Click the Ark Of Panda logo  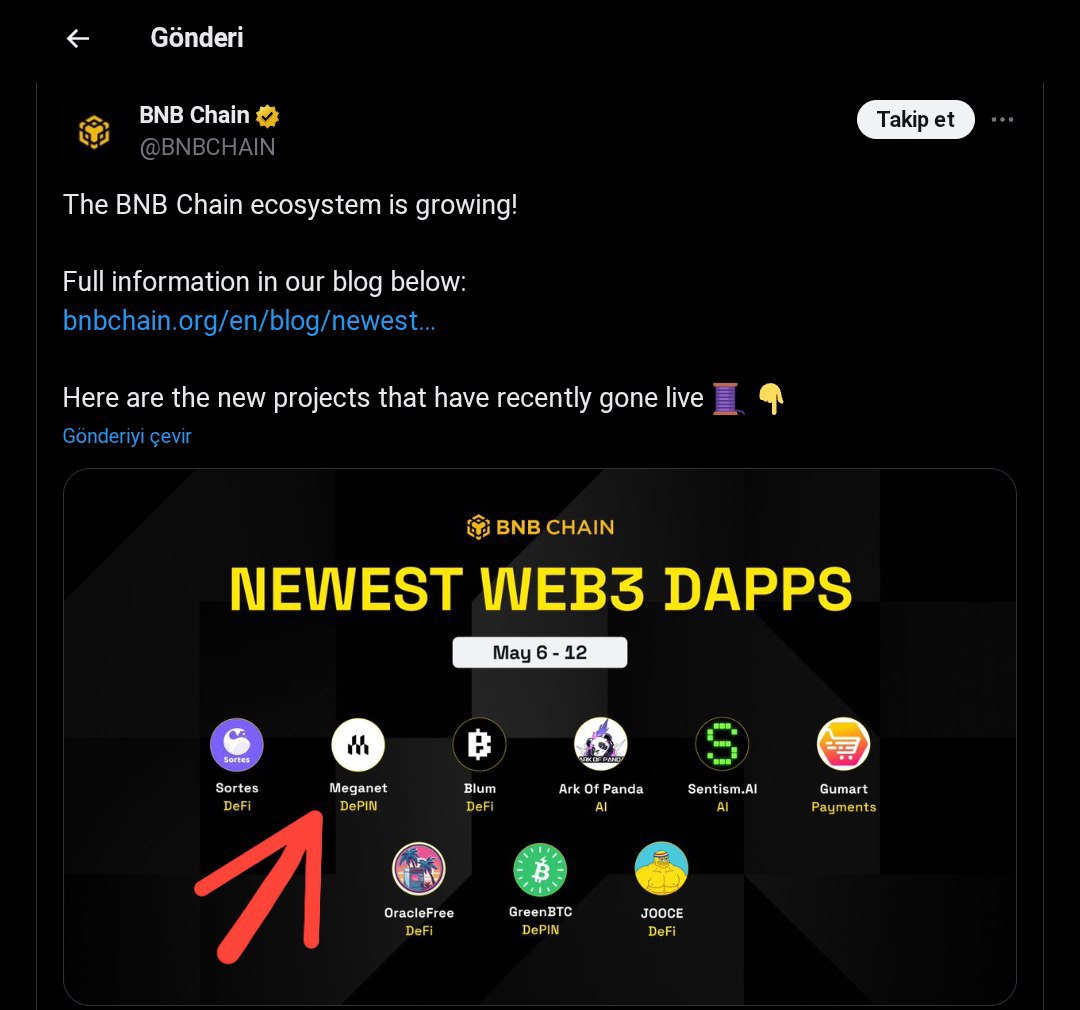pyautogui.click(x=601, y=744)
